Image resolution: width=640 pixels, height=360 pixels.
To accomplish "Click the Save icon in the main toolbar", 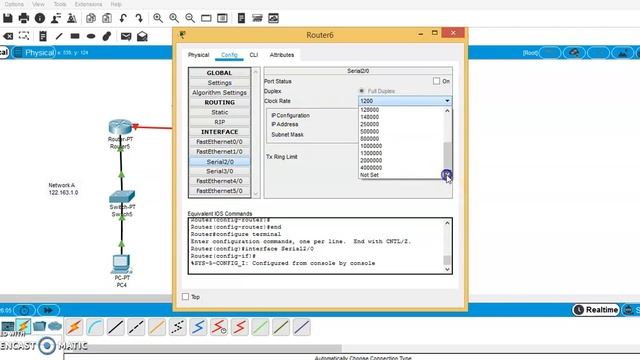I will [8, 18].
